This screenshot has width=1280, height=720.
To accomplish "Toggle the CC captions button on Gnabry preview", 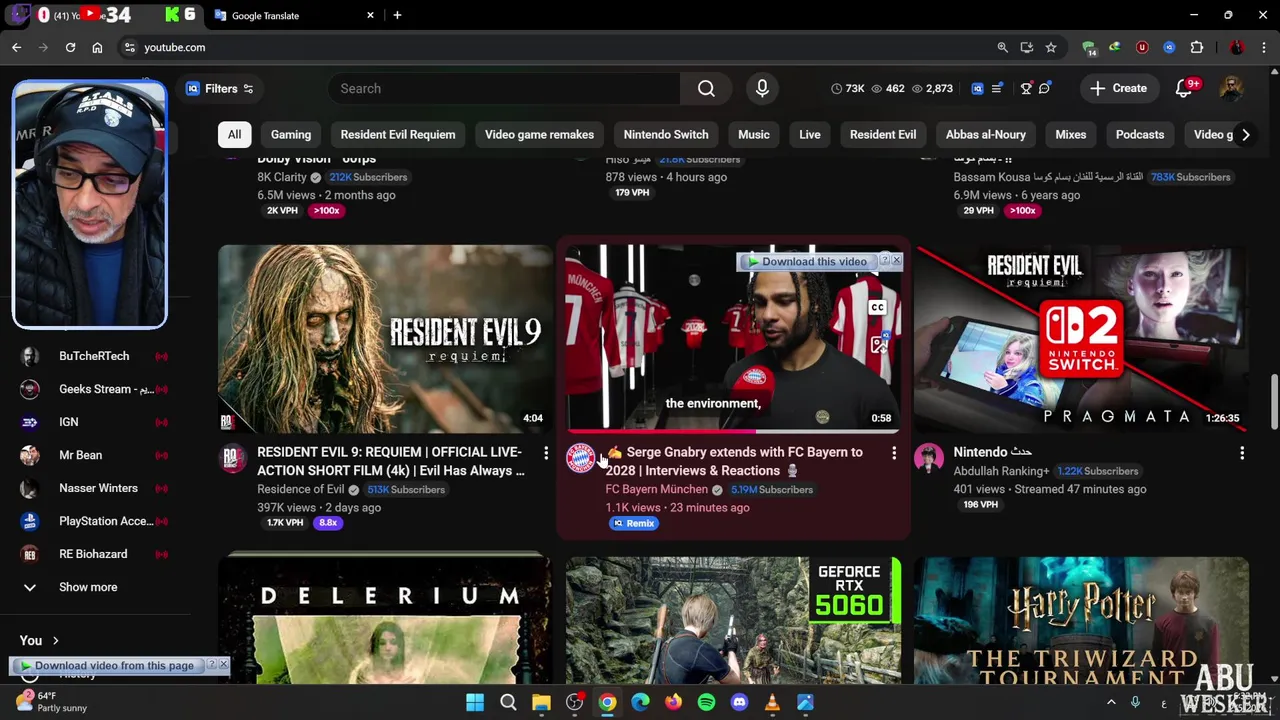I will [x=877, y=308].
